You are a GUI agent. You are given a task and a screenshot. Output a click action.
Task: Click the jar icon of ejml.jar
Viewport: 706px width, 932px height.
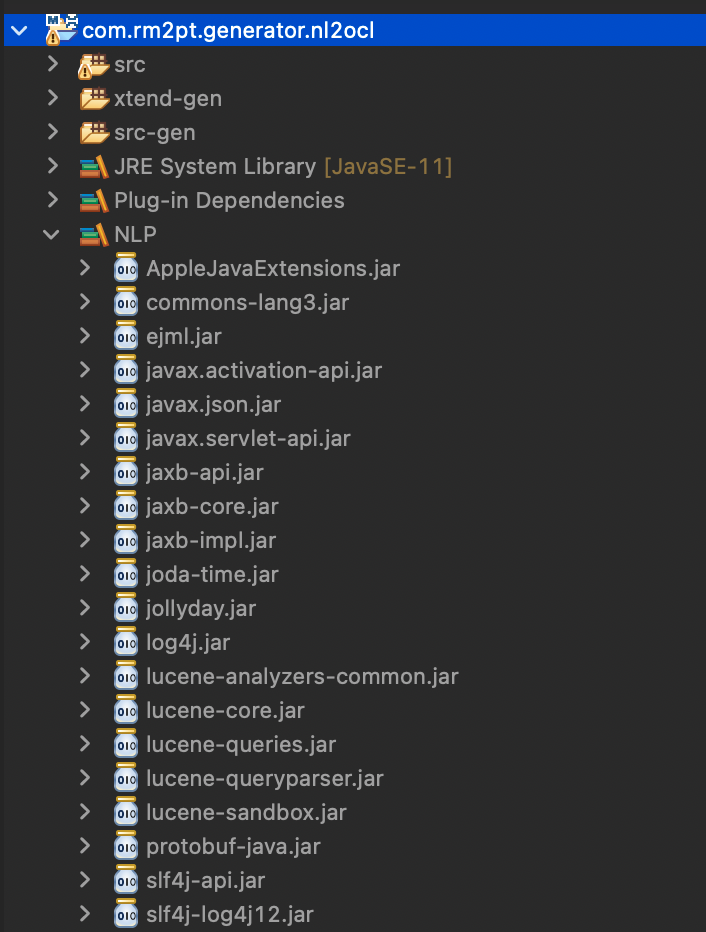126,336
